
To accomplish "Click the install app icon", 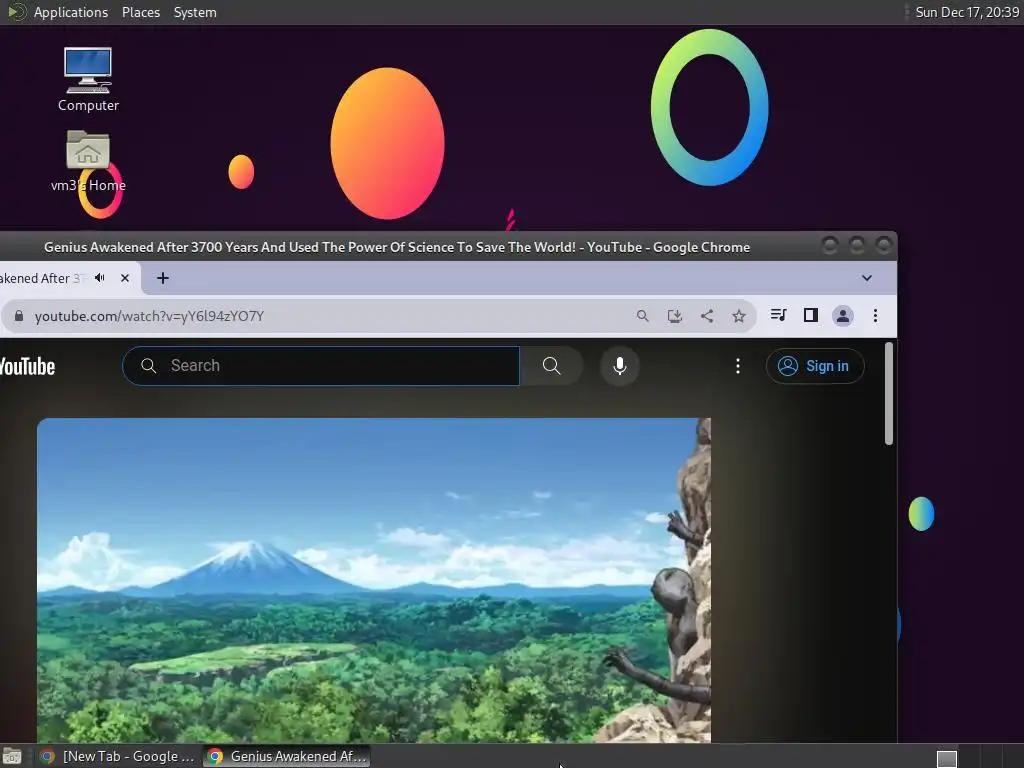I will point(675,316).
